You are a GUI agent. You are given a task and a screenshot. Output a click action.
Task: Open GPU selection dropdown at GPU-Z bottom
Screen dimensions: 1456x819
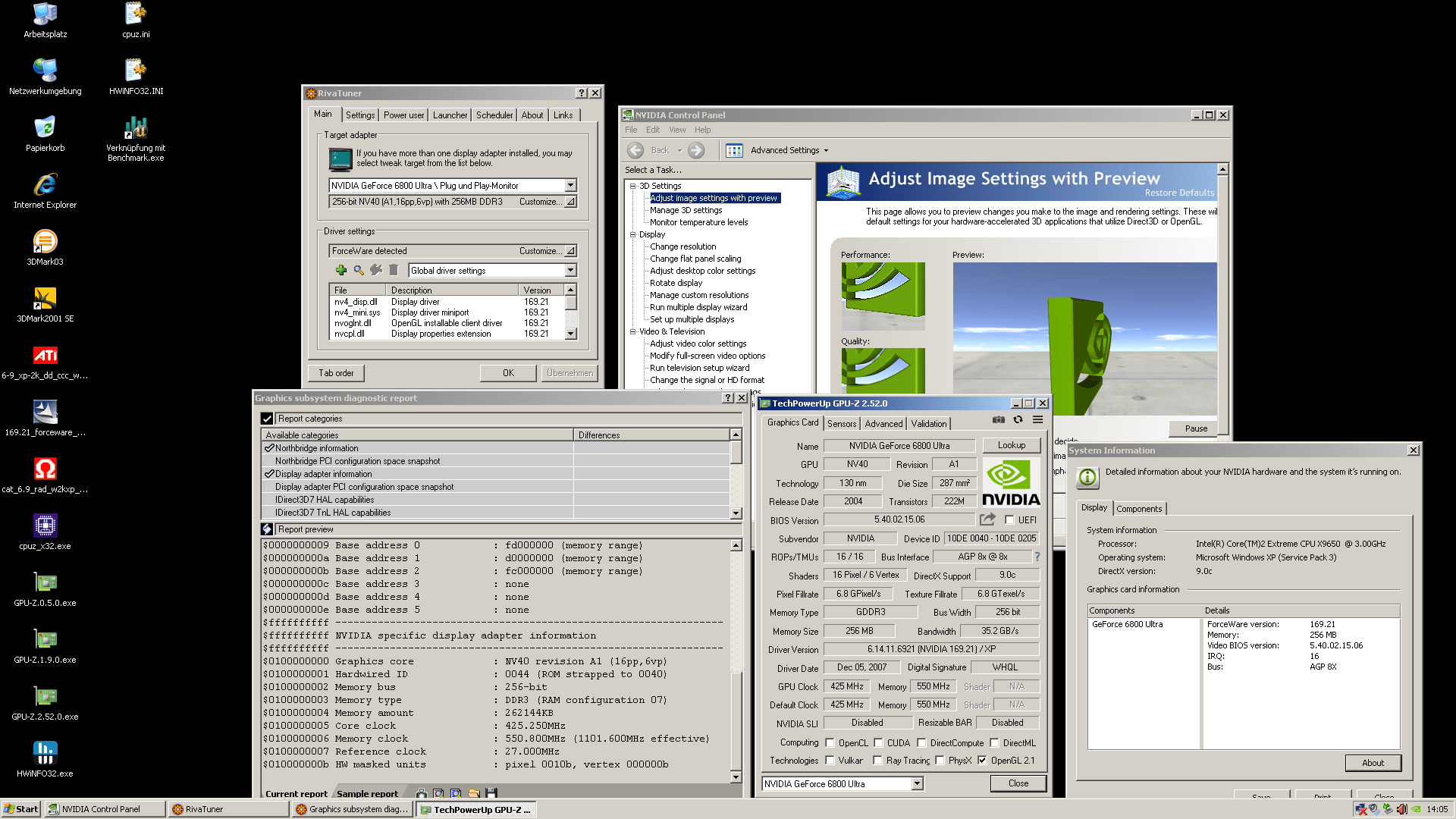point(917,783)
